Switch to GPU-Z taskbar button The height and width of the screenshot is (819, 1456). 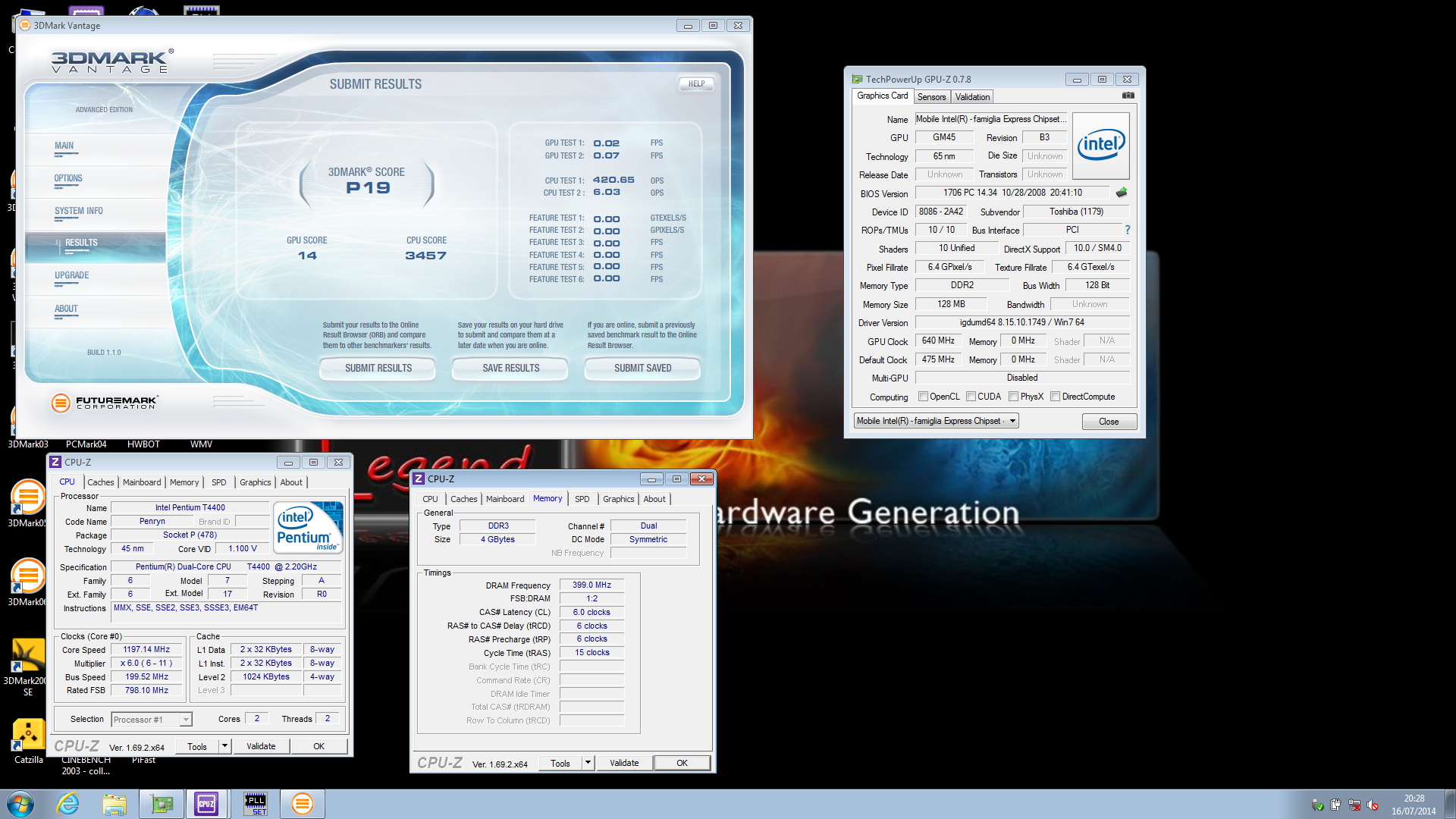point(162,804)
